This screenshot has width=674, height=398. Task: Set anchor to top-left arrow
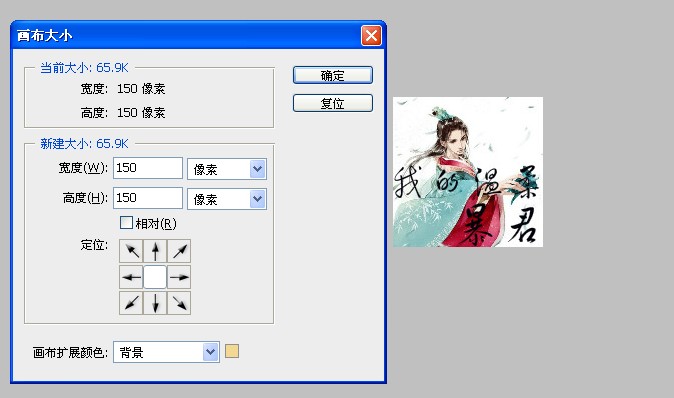click(x=131, y=251)
